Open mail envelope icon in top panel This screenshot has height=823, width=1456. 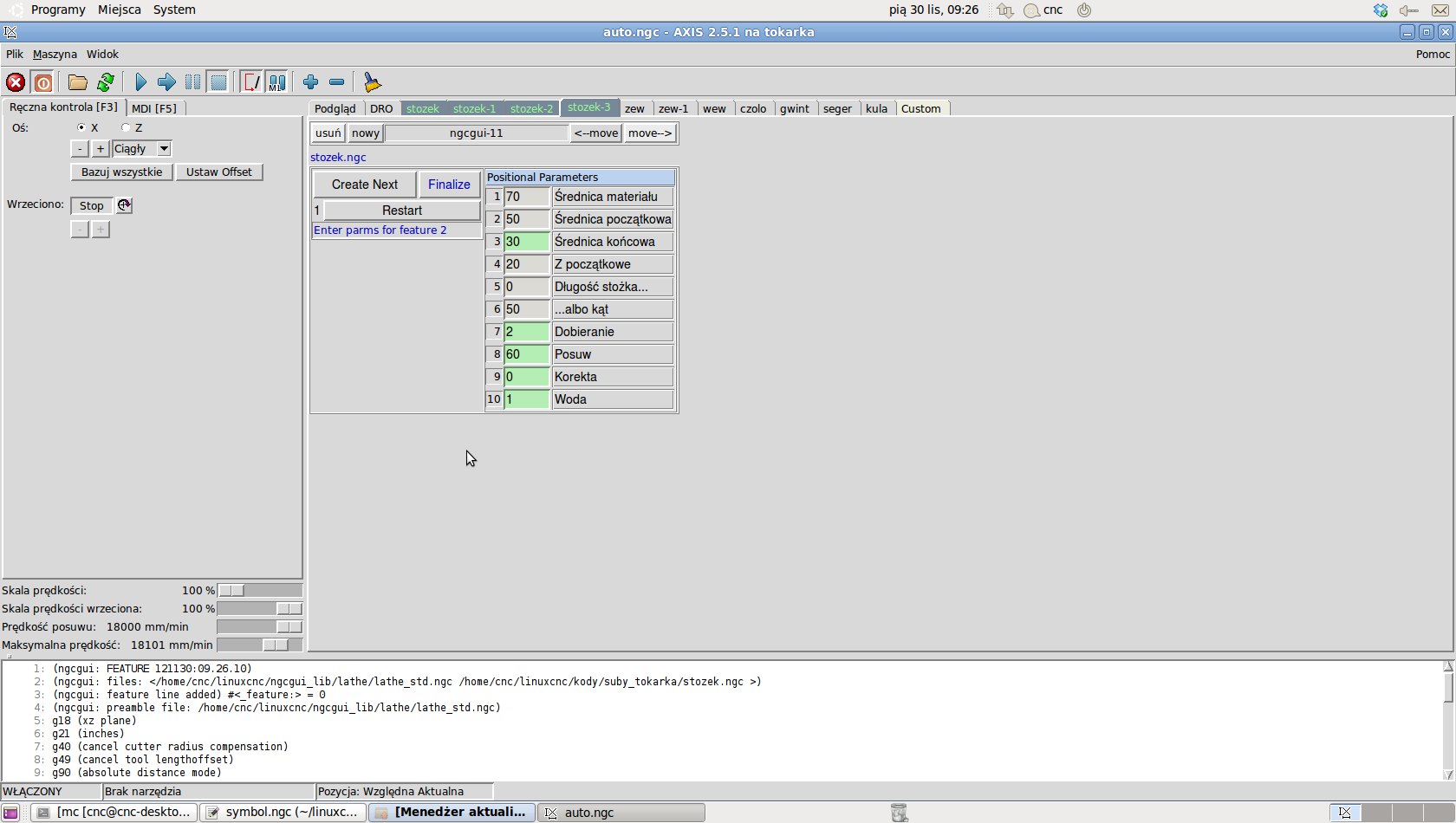[1440, 10]
